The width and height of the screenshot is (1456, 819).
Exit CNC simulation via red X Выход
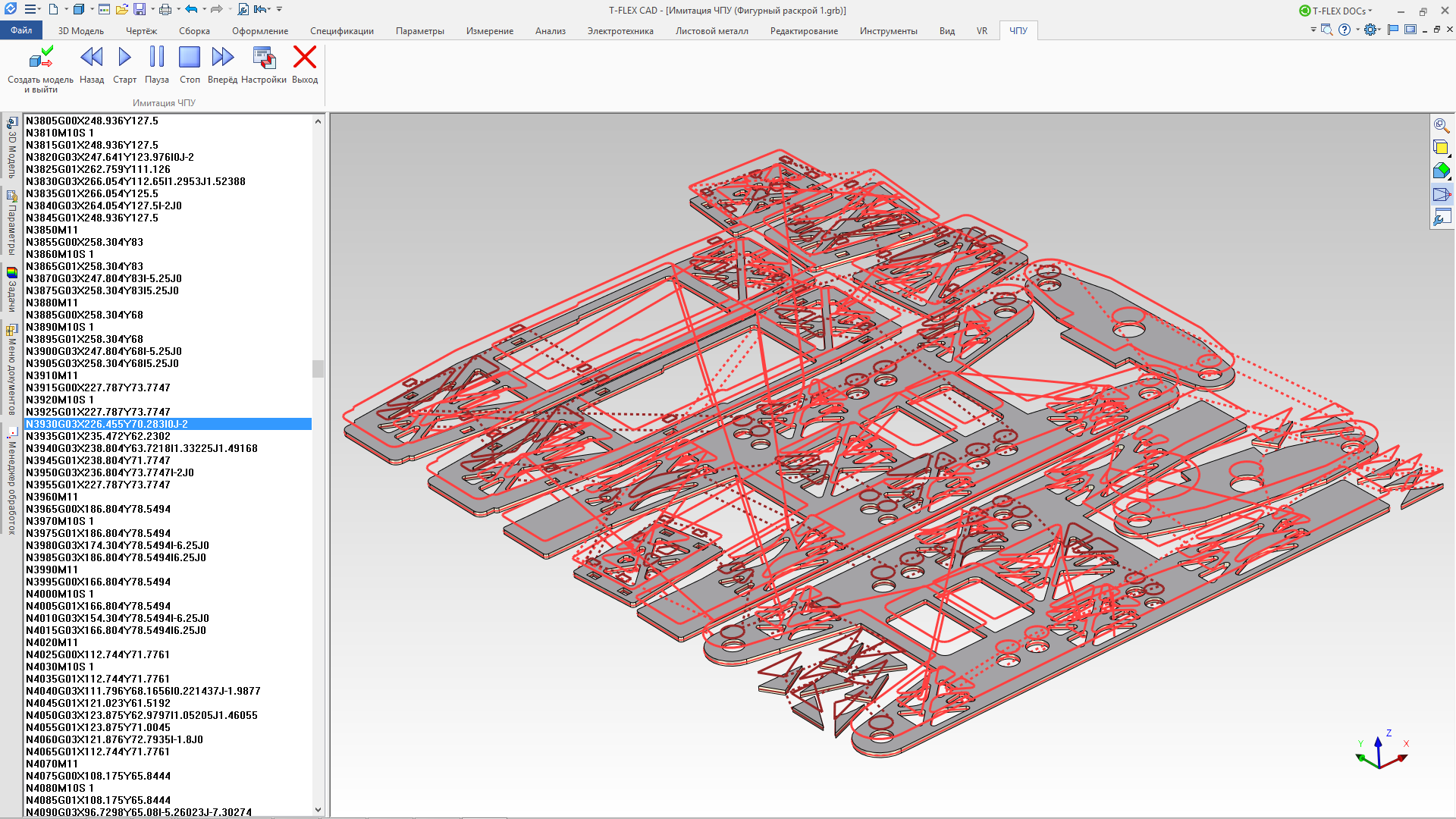[x=305, y=65]
